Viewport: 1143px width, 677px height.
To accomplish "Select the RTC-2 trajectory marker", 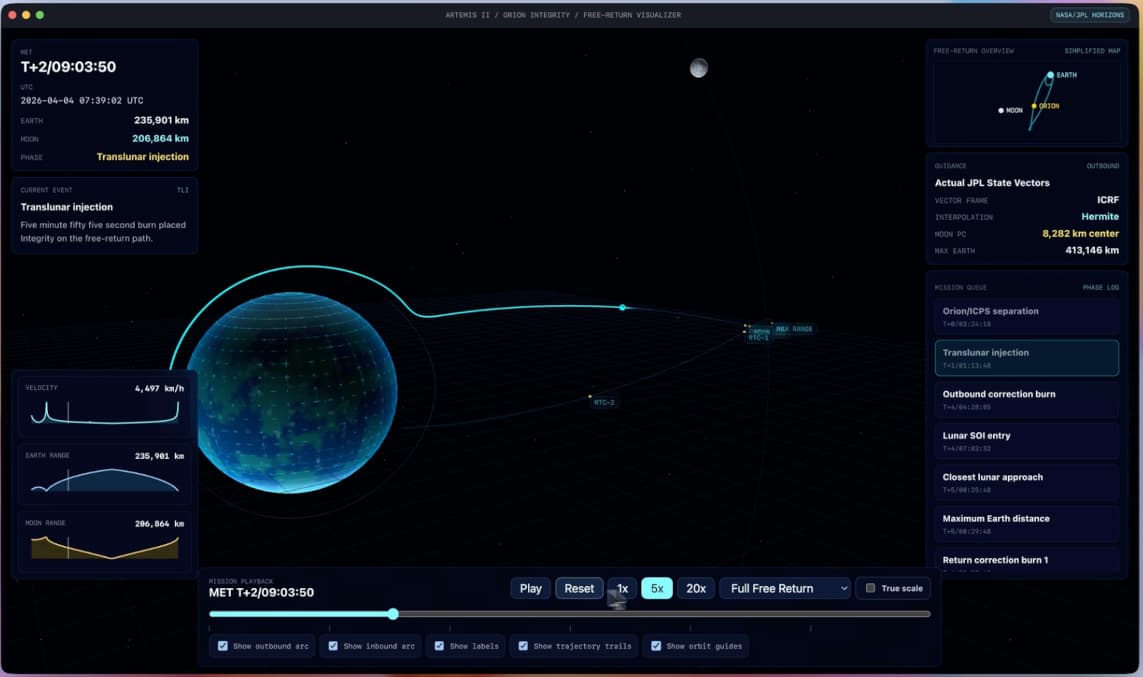I will click(x=602, y=402).
